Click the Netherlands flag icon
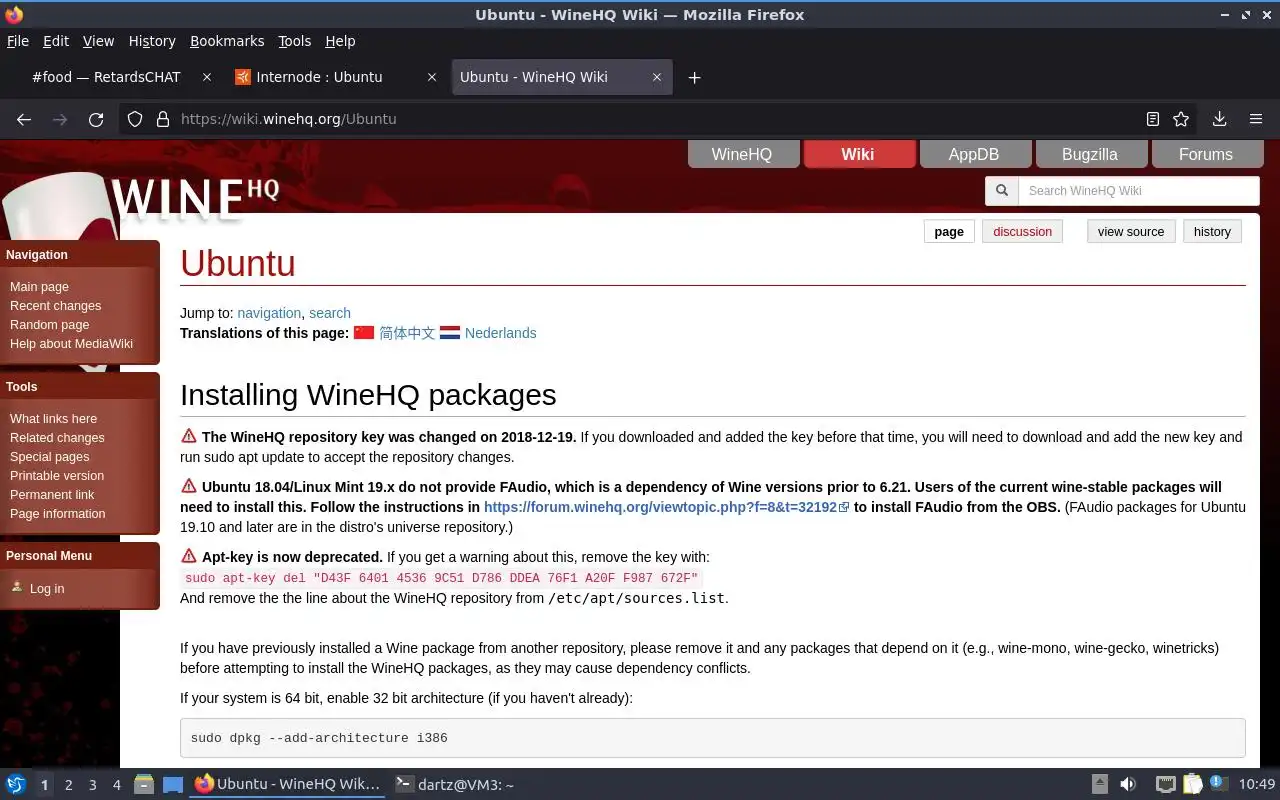Image resolution: width=1280 pixels, height=800 pixels. pyautogui.click(x=450, y=333)
